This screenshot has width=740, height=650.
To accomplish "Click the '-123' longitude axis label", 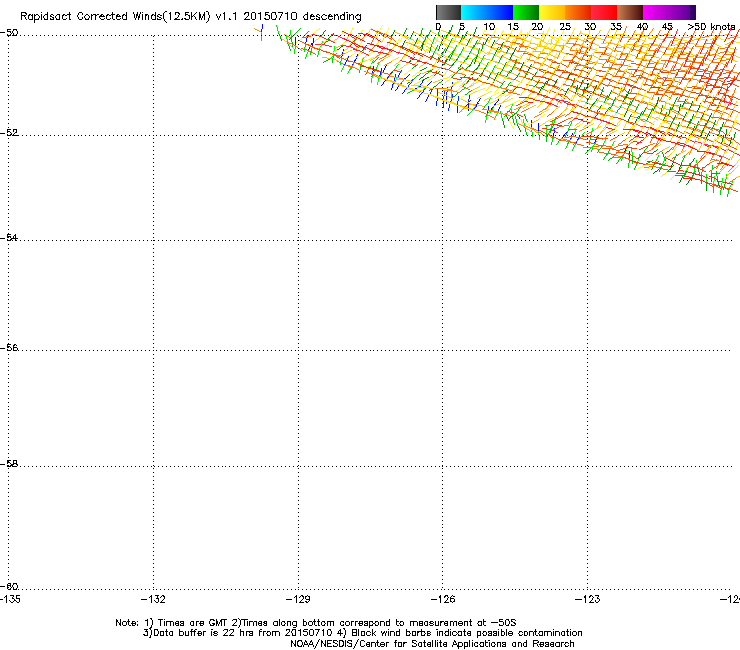I will pos(588,599).
